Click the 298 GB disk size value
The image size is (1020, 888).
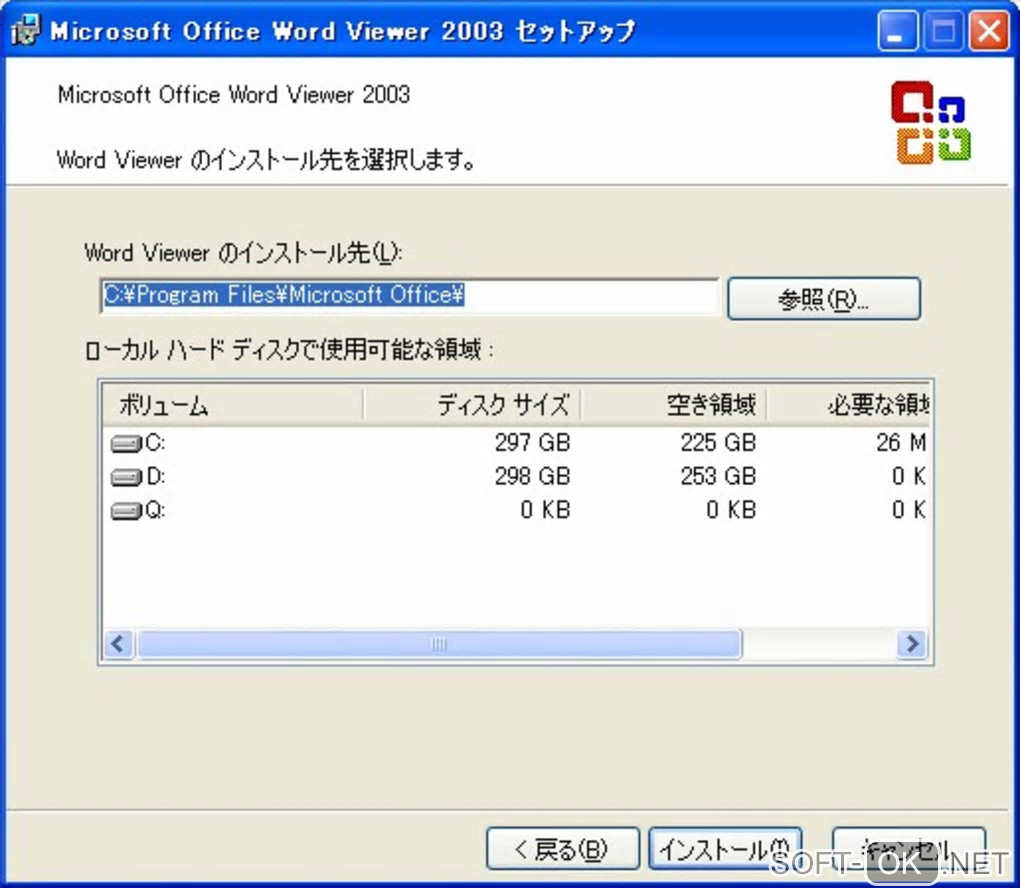[x=532, y=476]
